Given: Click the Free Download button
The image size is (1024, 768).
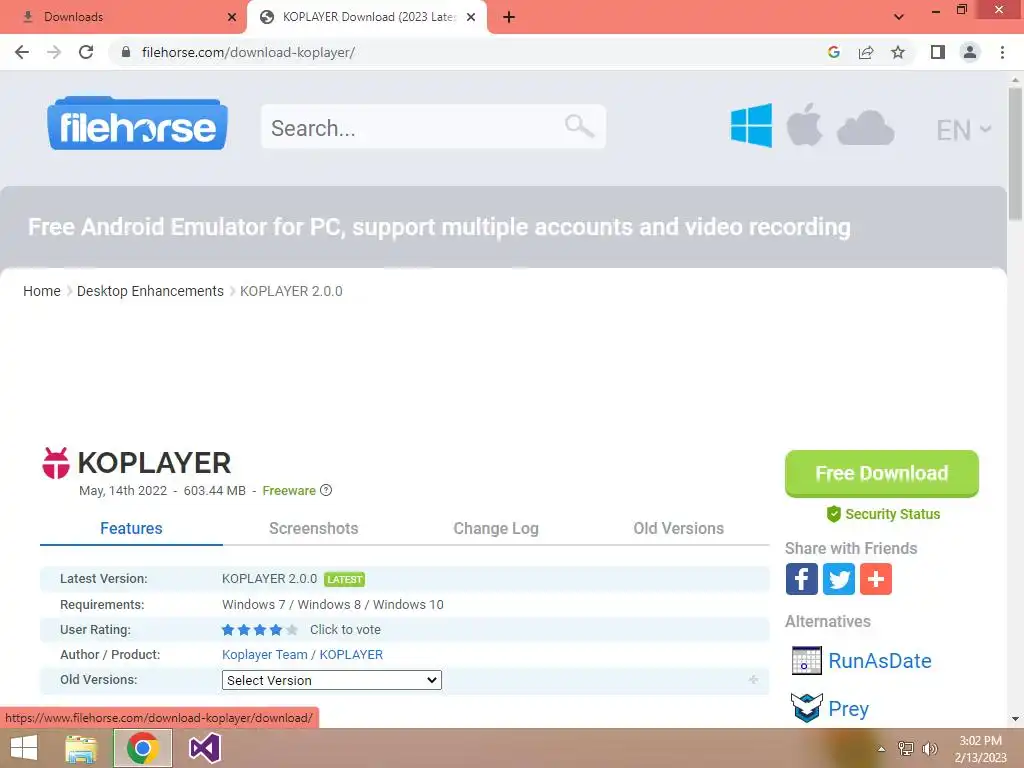Looking at the screenshot, I should [x=882, y=473].
